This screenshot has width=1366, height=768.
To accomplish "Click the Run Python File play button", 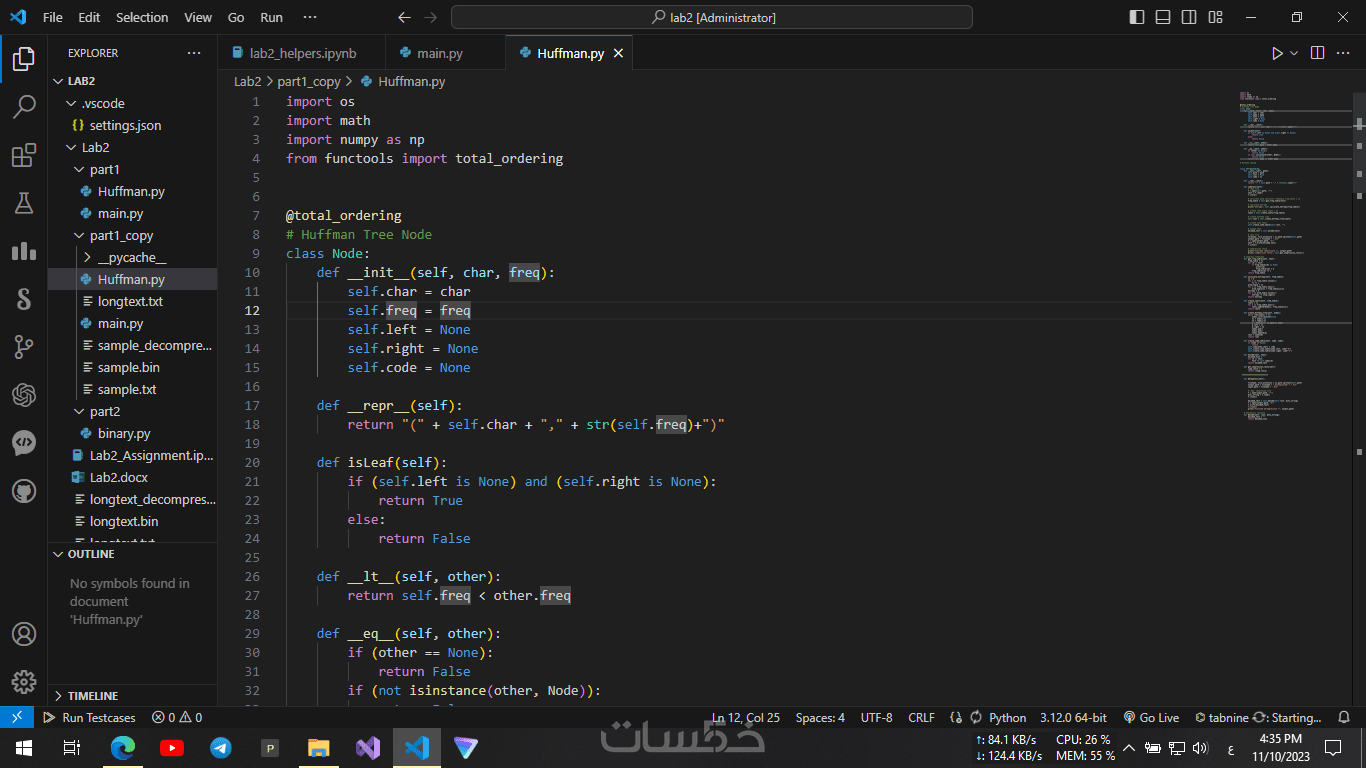I will pyautogui.click(x=1277, y=54).
